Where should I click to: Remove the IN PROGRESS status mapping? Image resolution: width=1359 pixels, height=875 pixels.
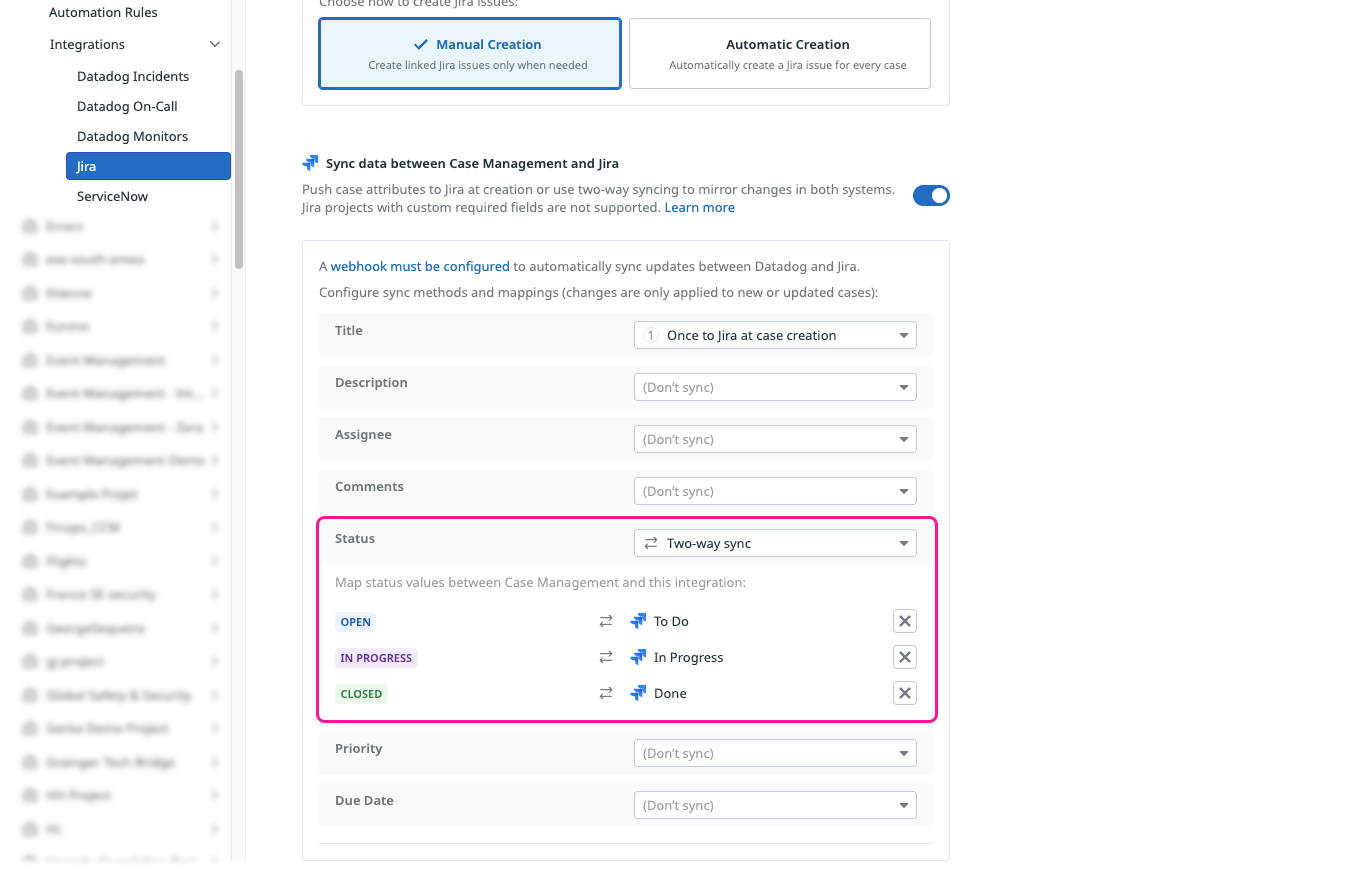click(904, 658)
